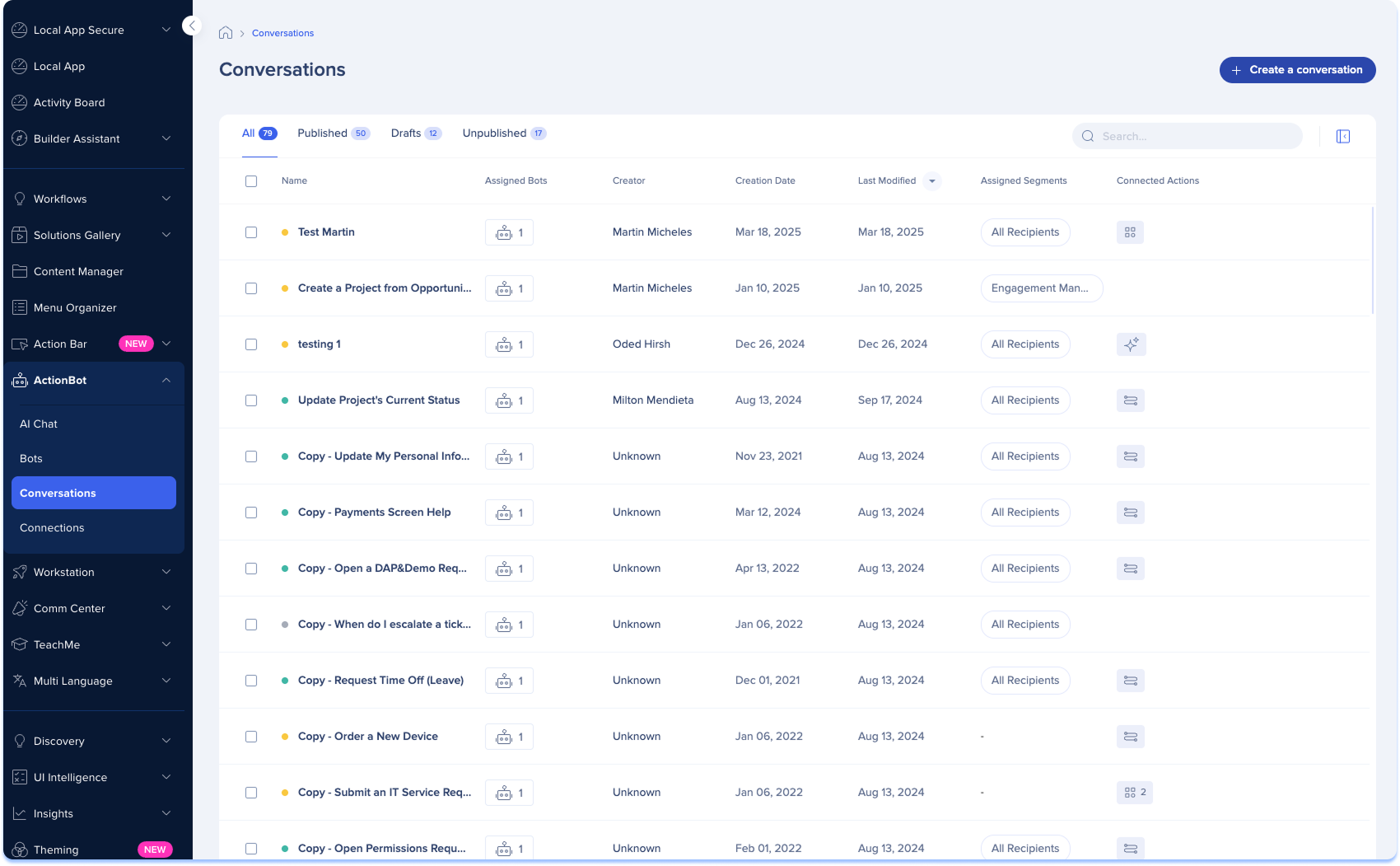
Task: Collapse the sidebar with the arrow button
Action: tap(192, 26)
